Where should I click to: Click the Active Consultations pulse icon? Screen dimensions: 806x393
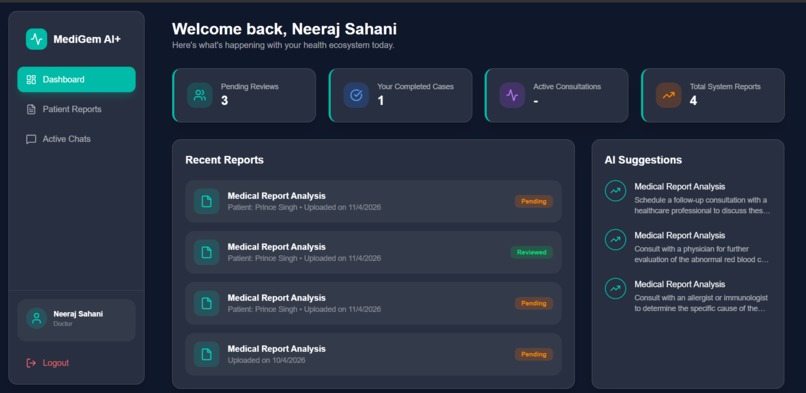tap(512, 95)
